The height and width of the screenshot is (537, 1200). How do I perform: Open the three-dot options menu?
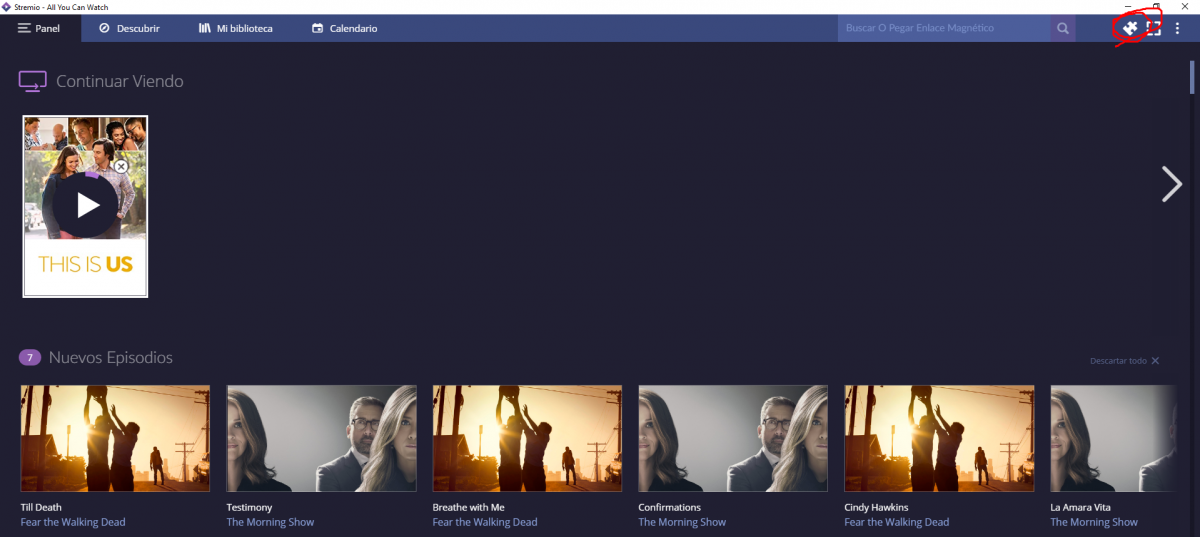pos(1178,28)
